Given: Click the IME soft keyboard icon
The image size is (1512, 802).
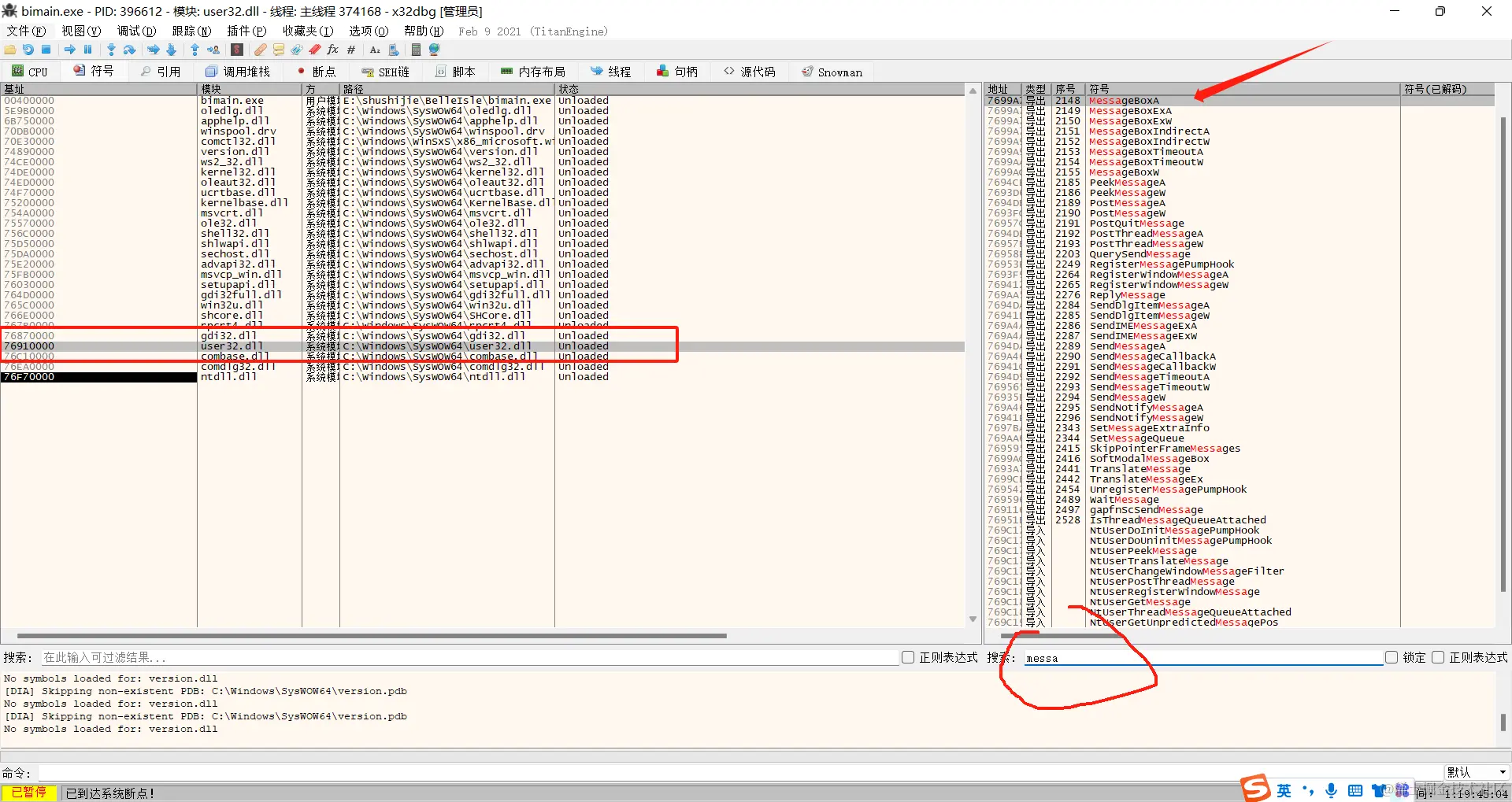Looking at the screenshot, I should coord(1355,790).
